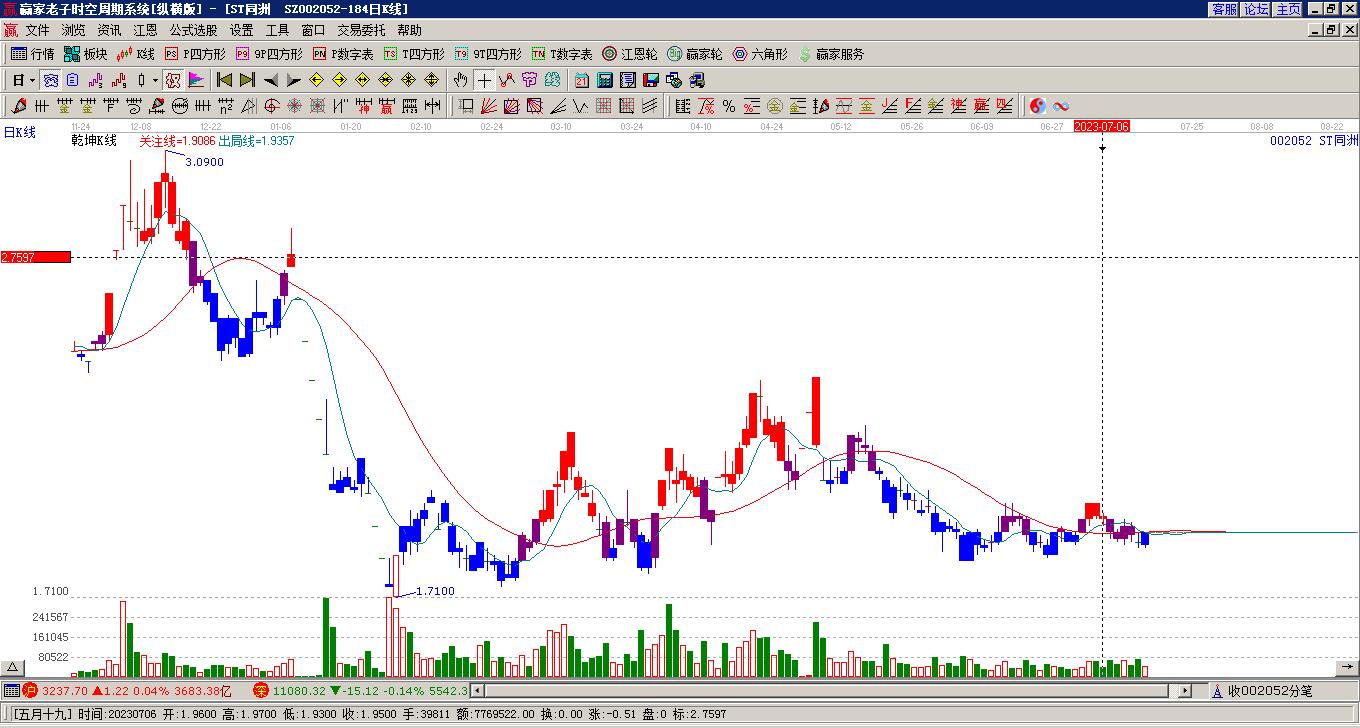Select the hand pan tool
This screenshot has width=1360, height=728.
click(460, 80)
